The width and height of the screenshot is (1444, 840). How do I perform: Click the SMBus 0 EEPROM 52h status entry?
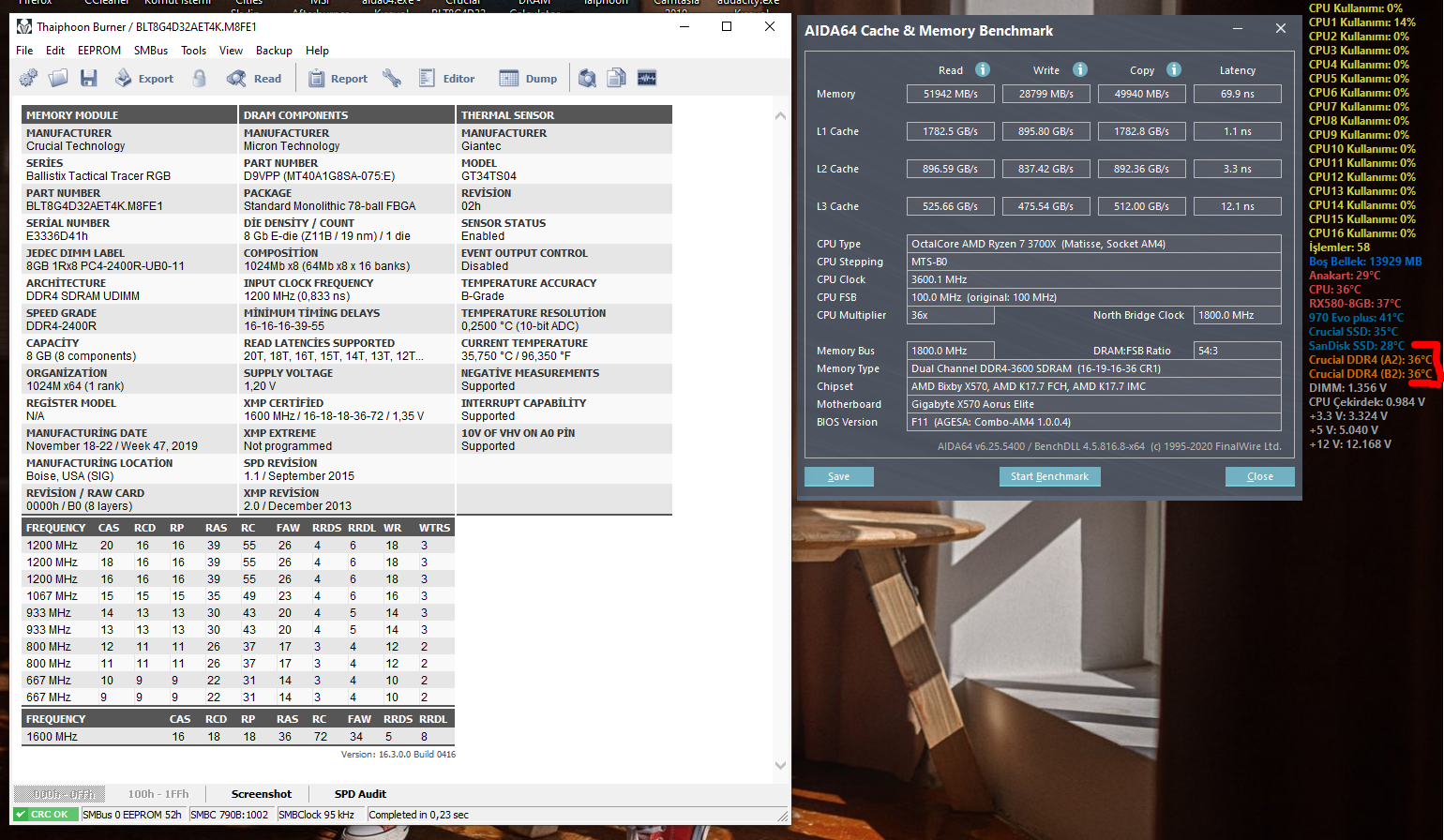133,815
